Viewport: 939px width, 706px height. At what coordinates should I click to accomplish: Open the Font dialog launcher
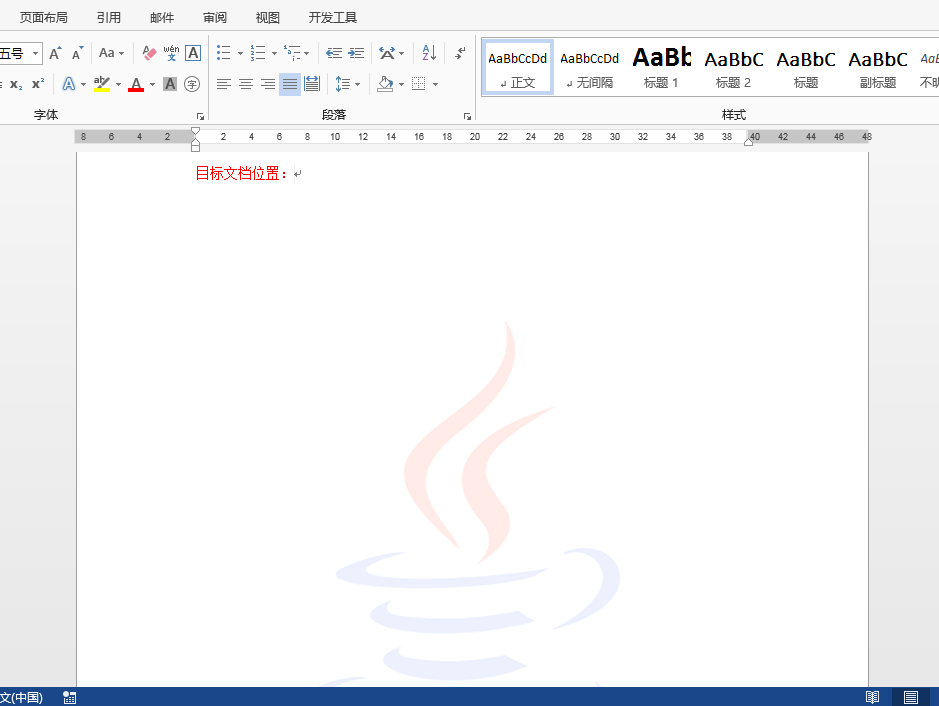tap(200, 116)
